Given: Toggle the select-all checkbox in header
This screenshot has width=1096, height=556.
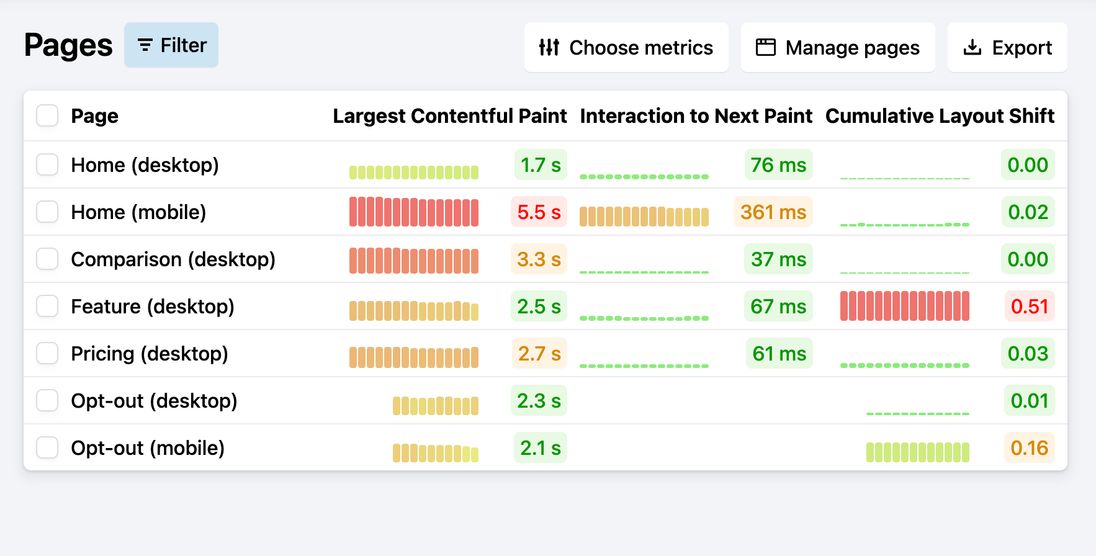Looking at the screenshot, I should point(47,116).
